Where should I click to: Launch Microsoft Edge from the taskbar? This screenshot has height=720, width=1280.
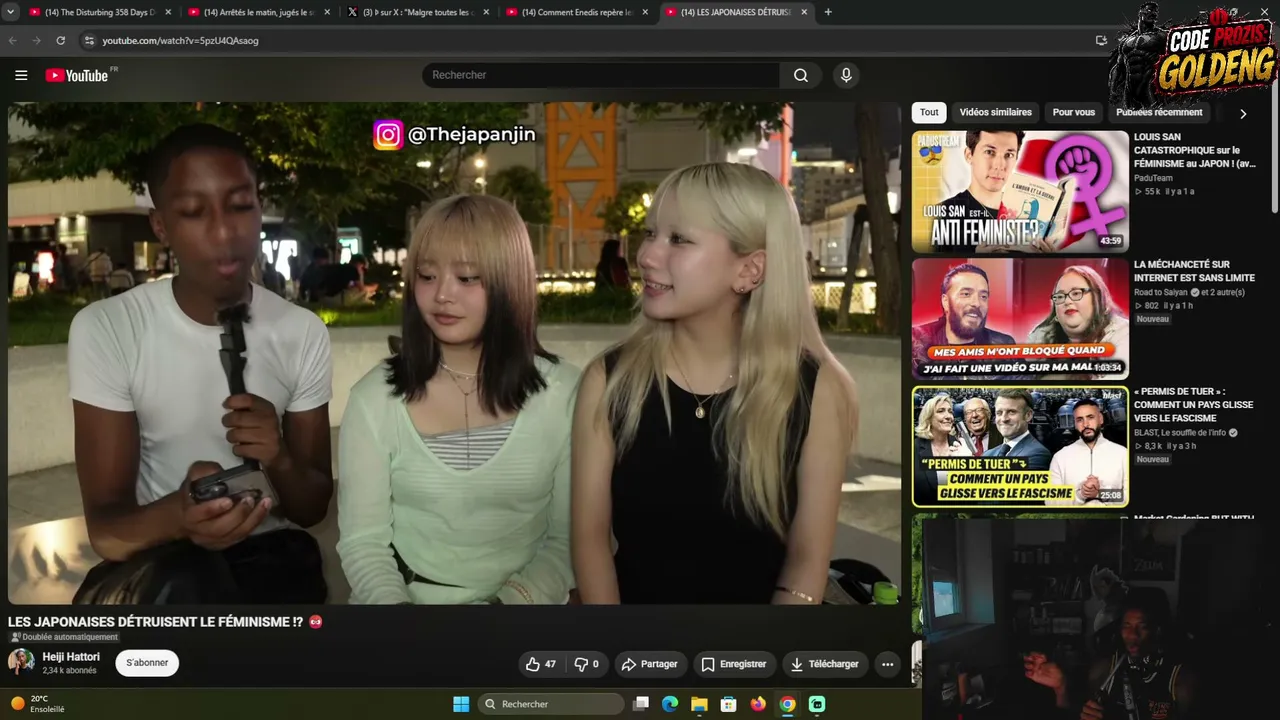pos(670,704)
